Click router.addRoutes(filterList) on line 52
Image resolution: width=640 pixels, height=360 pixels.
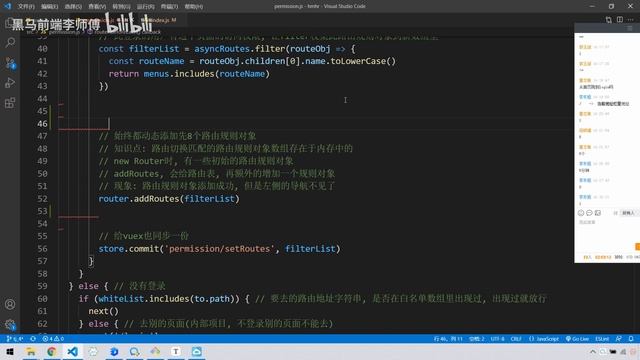pyautogui.click(x=169, y=199)
